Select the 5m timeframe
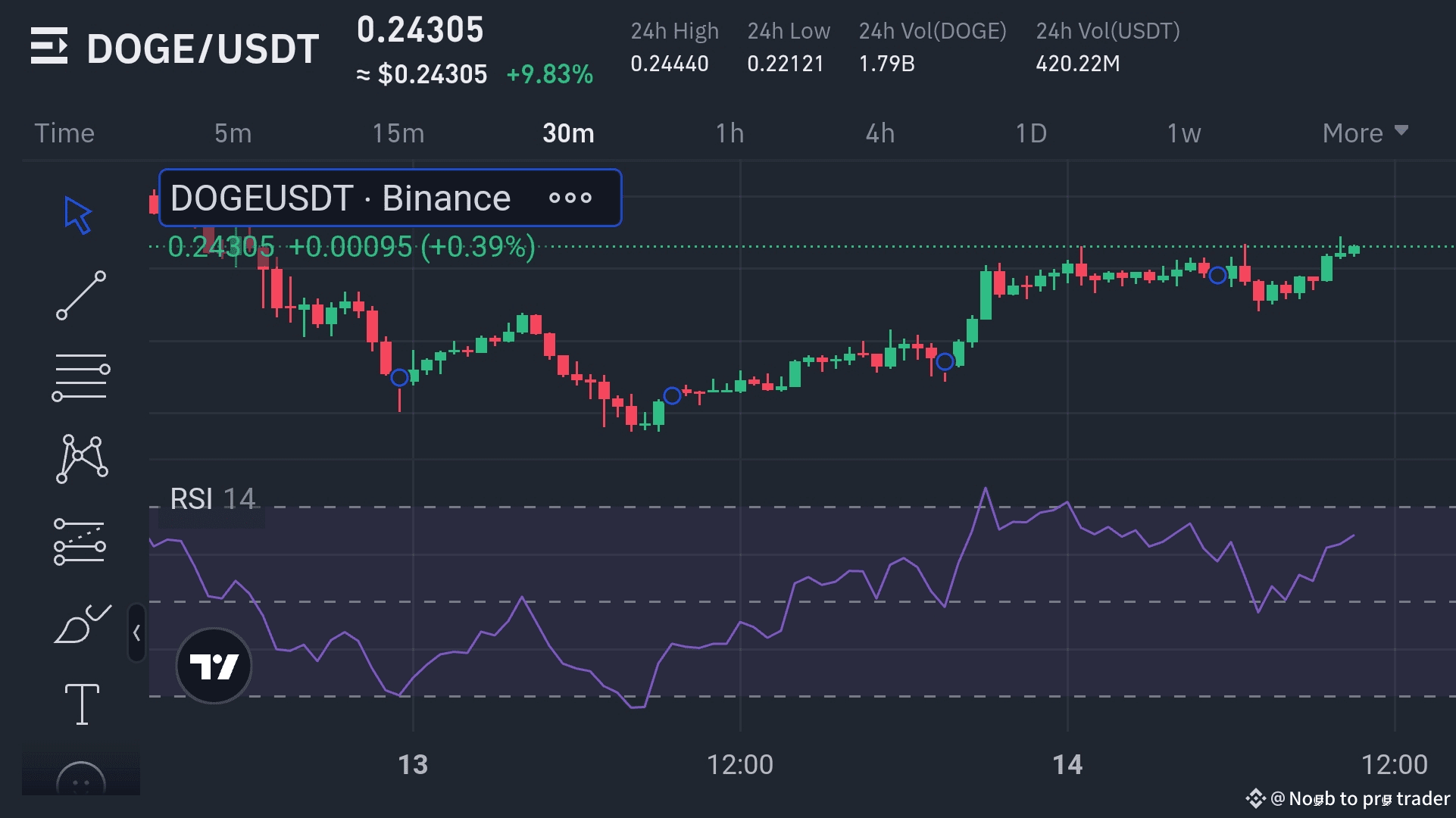1456x818 pixels. [x=233, y=133]
